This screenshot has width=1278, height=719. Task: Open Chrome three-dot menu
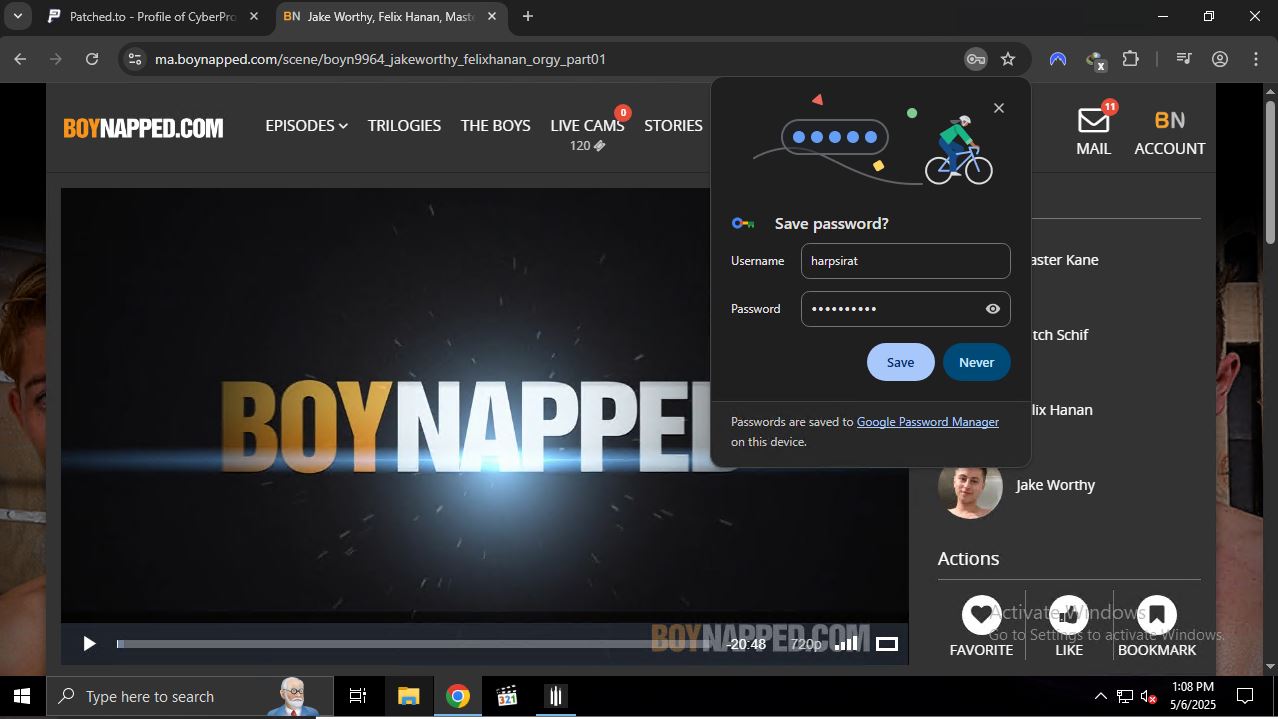(x=1256, y=59)
